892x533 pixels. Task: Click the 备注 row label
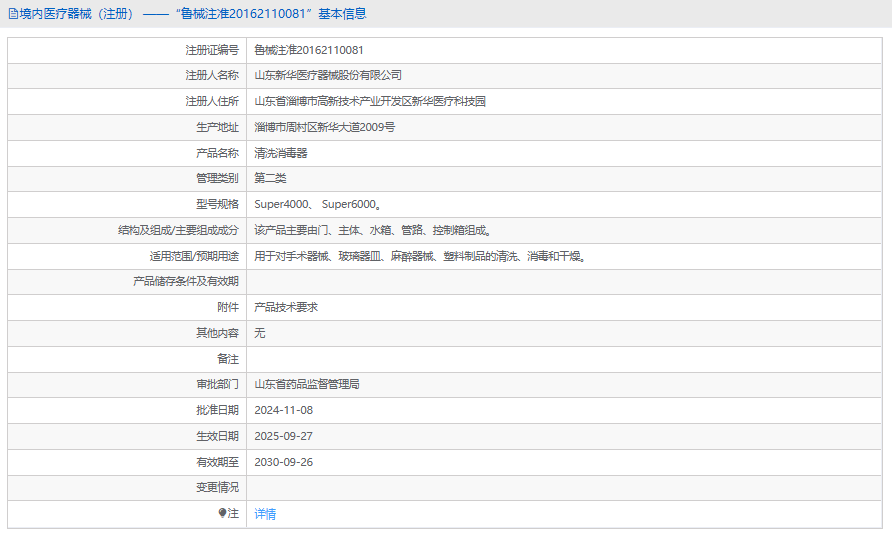(x=228, y=359)
